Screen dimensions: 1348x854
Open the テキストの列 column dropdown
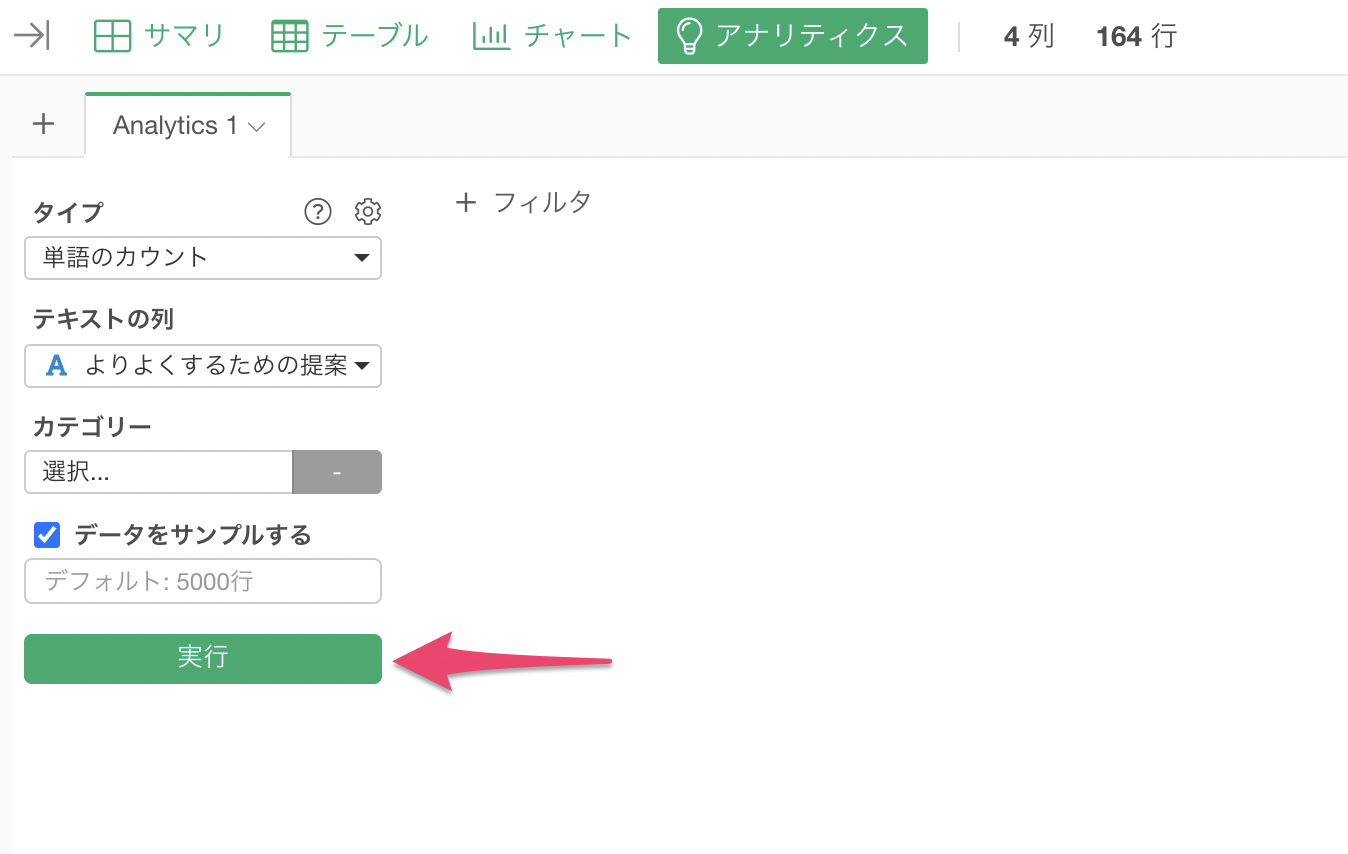pyautogui.click(x=203, y=365)
